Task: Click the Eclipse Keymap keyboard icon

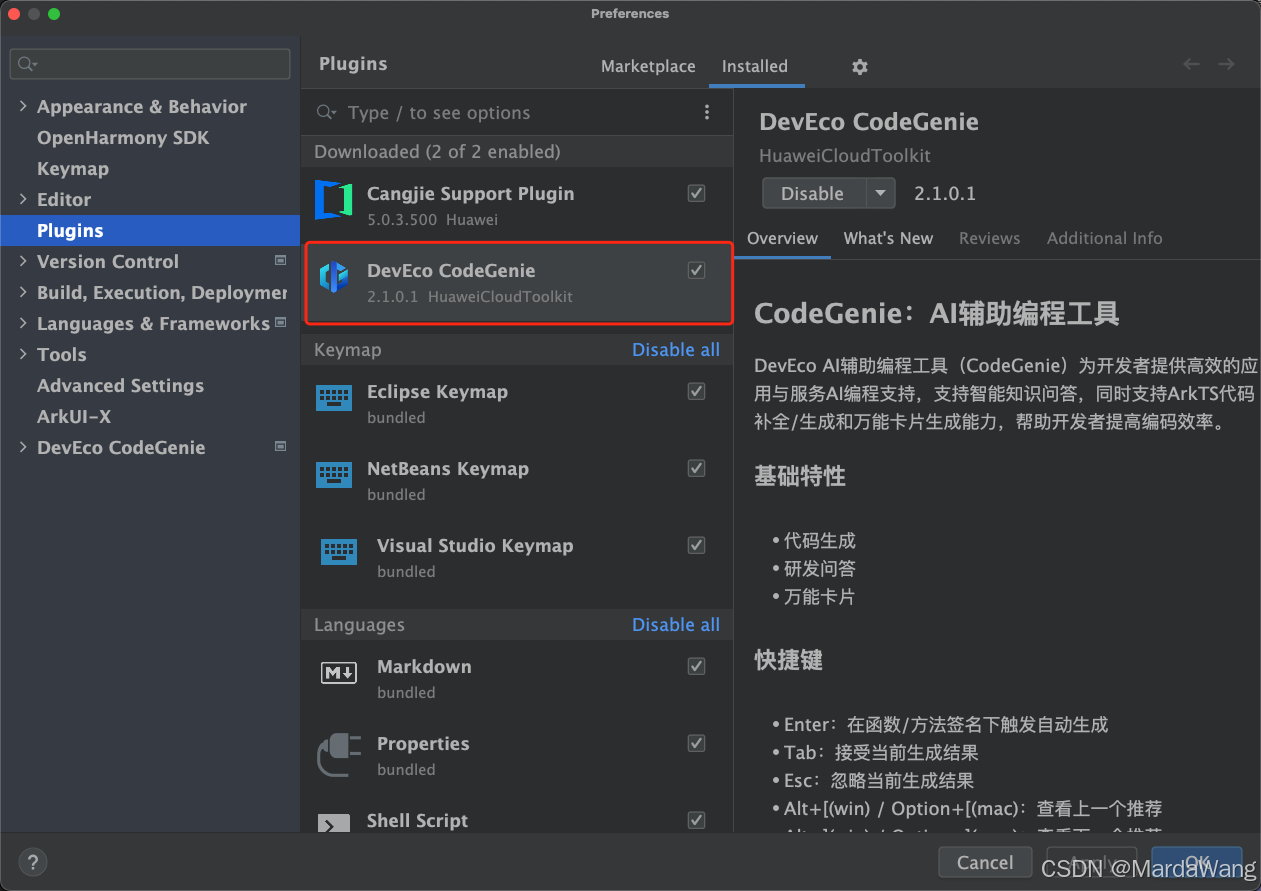Action: coord(334,398)
